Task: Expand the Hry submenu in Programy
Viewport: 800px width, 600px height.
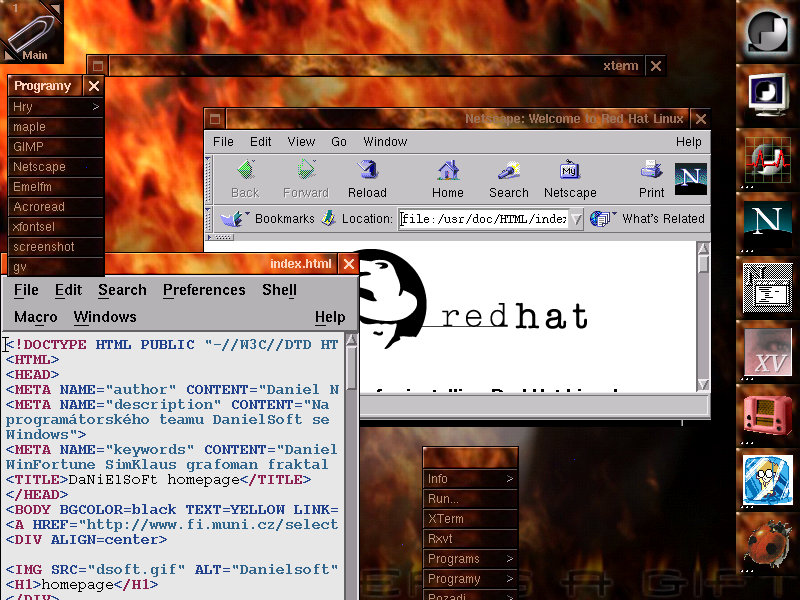Action: click(x=56, y=107)
